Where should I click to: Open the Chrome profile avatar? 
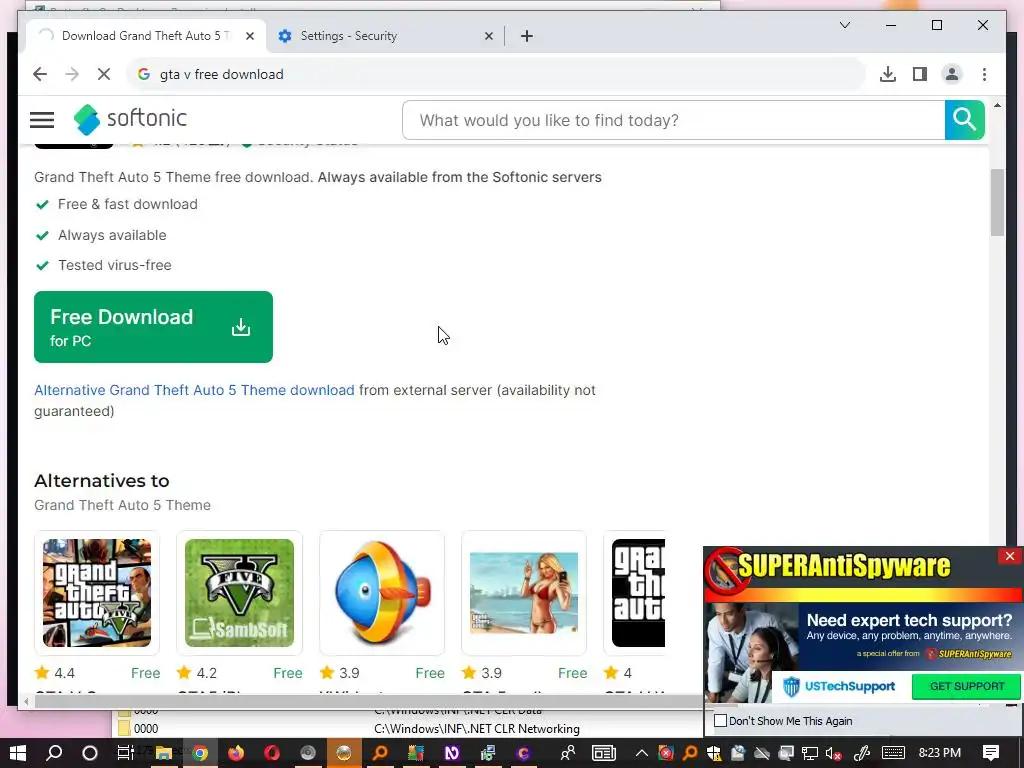(952, 74)
